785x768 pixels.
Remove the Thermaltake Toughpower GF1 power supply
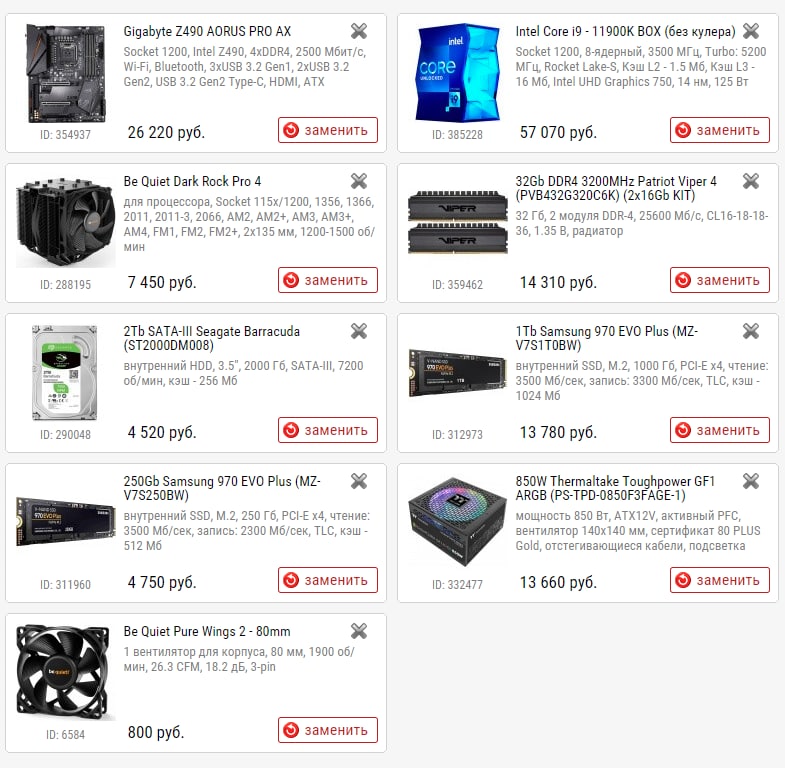(751, 481)
